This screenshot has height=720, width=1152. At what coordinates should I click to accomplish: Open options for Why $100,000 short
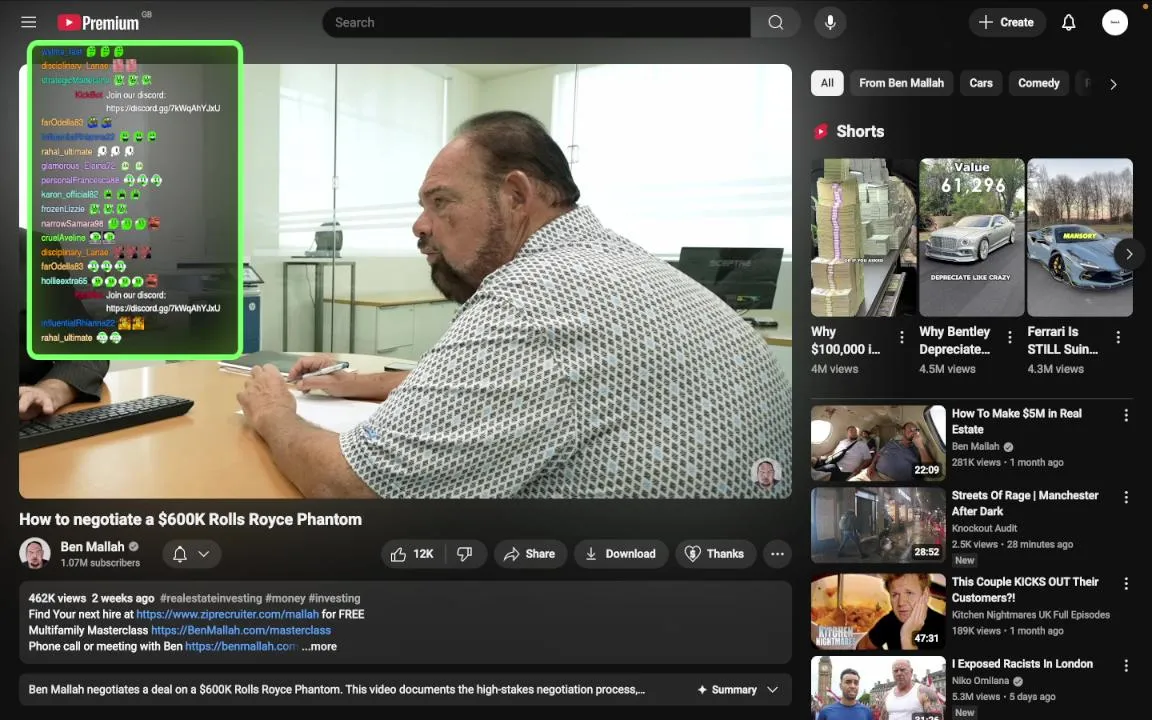901,337
